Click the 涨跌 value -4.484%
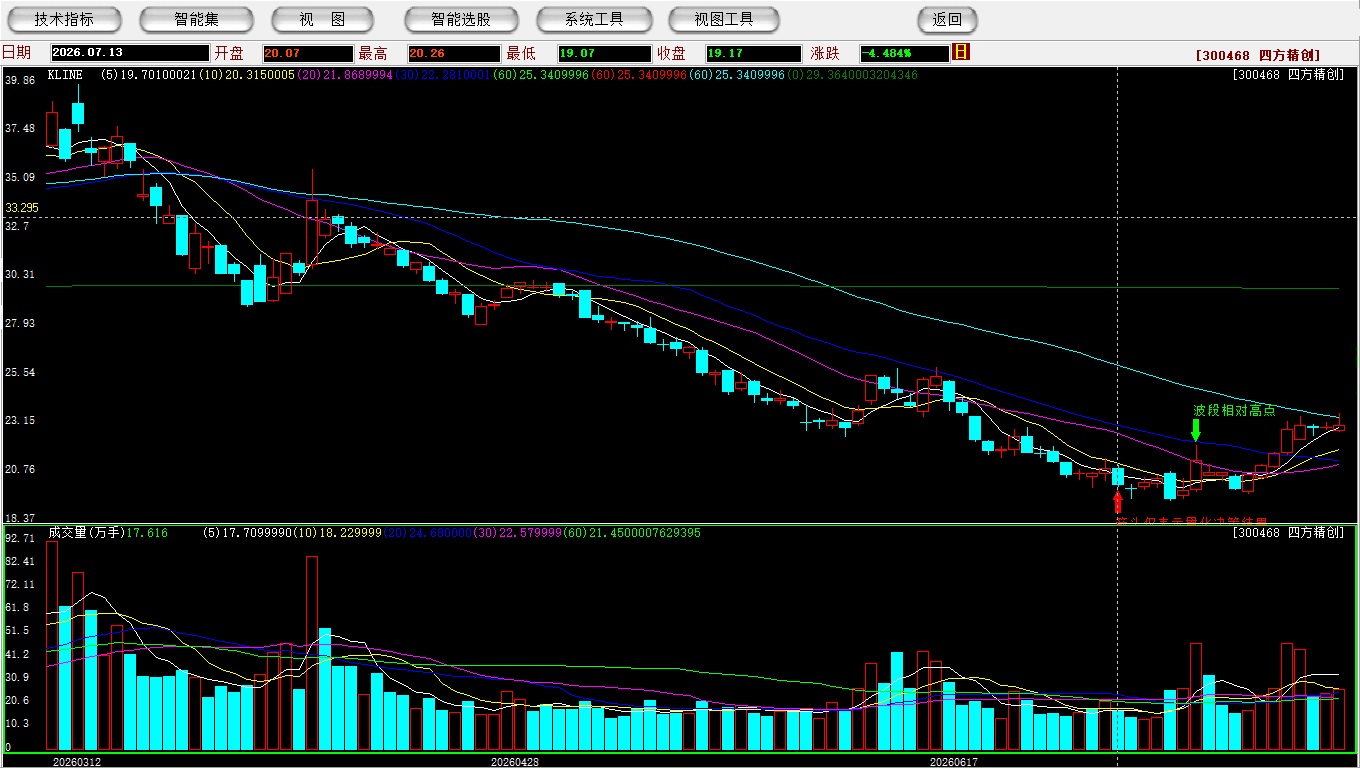The height and width of the screenshot is (768, 1360). (904, 54)
